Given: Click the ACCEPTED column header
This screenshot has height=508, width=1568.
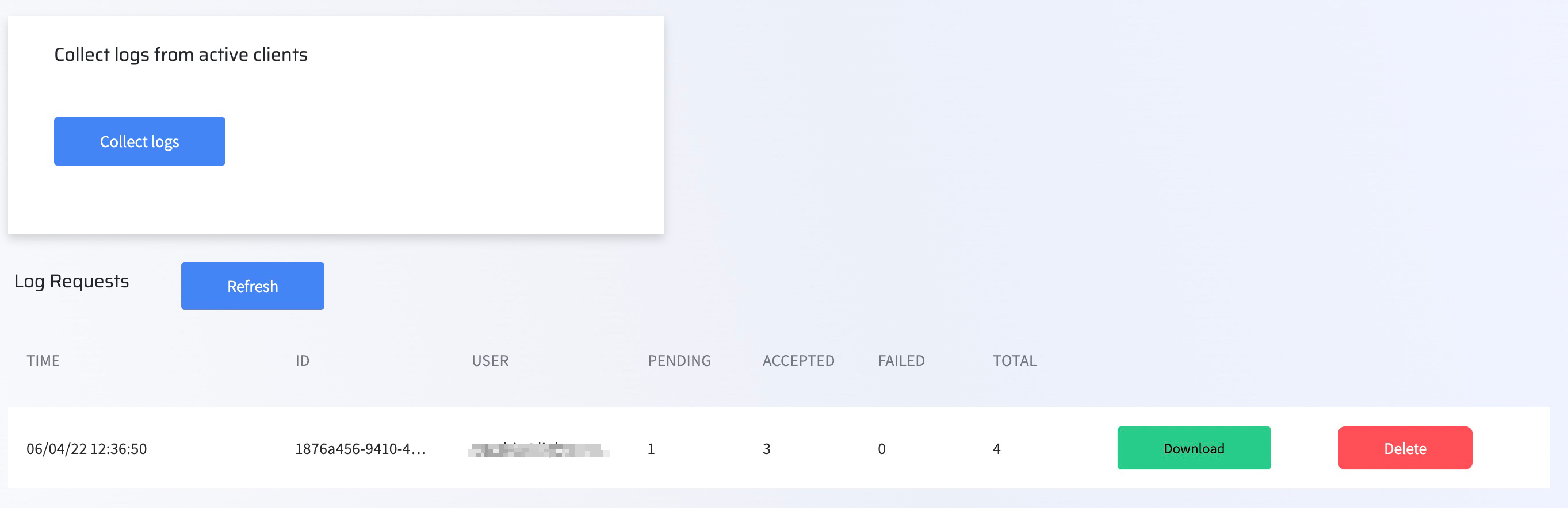Looking at the screenshot, I should click(x=798, y=361).
